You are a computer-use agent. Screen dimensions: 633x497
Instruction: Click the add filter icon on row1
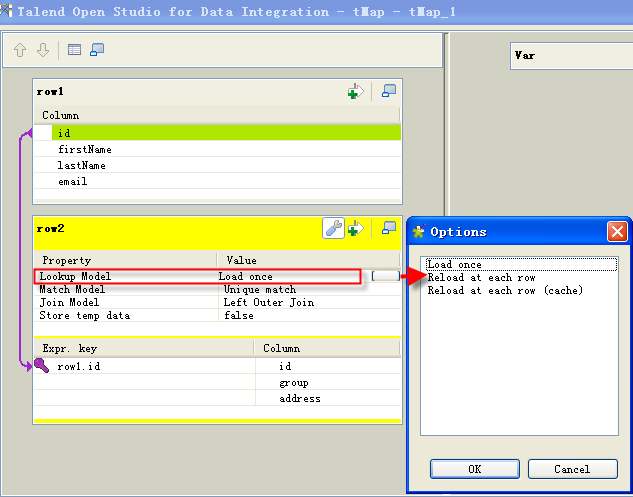click(355, 92)
